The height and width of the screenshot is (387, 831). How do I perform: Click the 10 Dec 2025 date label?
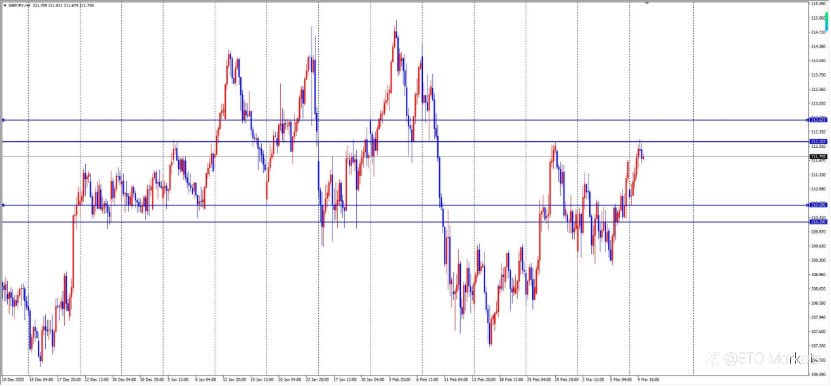pyautogui.click(x=13, y=380)
